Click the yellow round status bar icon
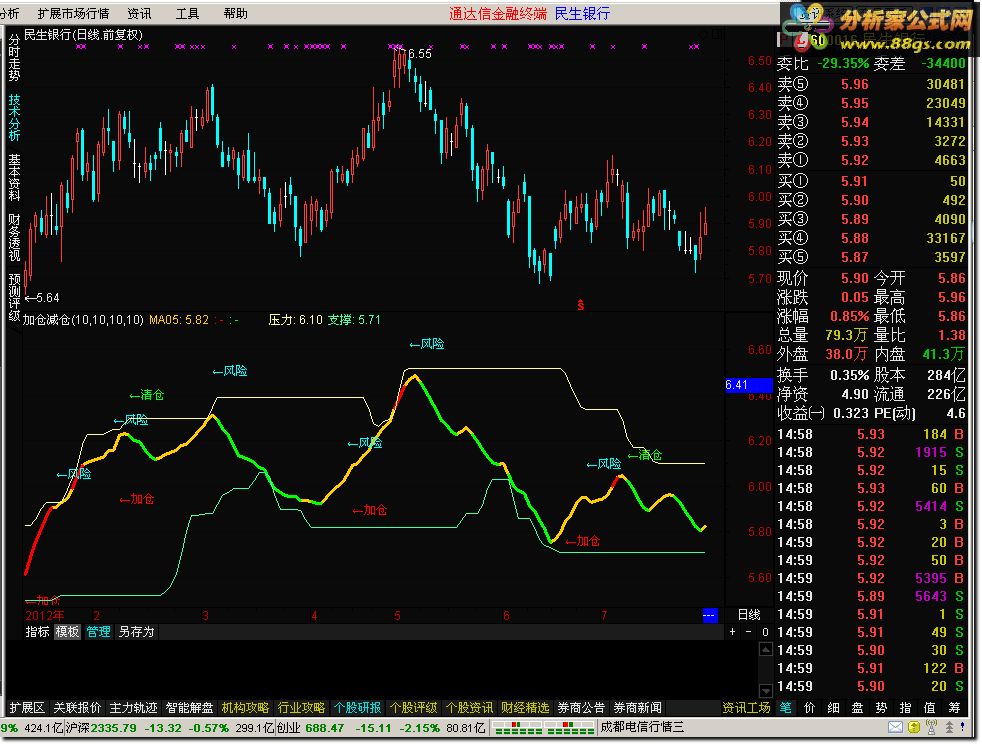The image size is (982, 744). coord(914,727)
